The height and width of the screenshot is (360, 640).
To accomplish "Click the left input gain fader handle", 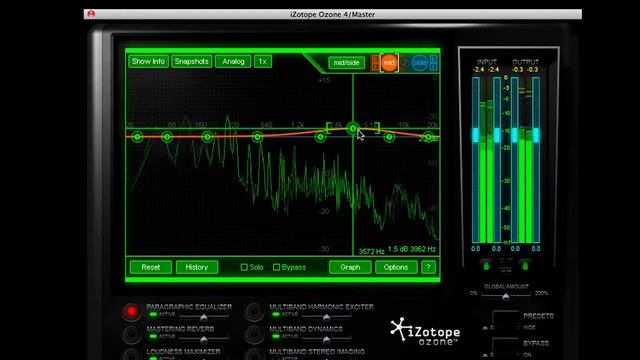I will point(476,135).
